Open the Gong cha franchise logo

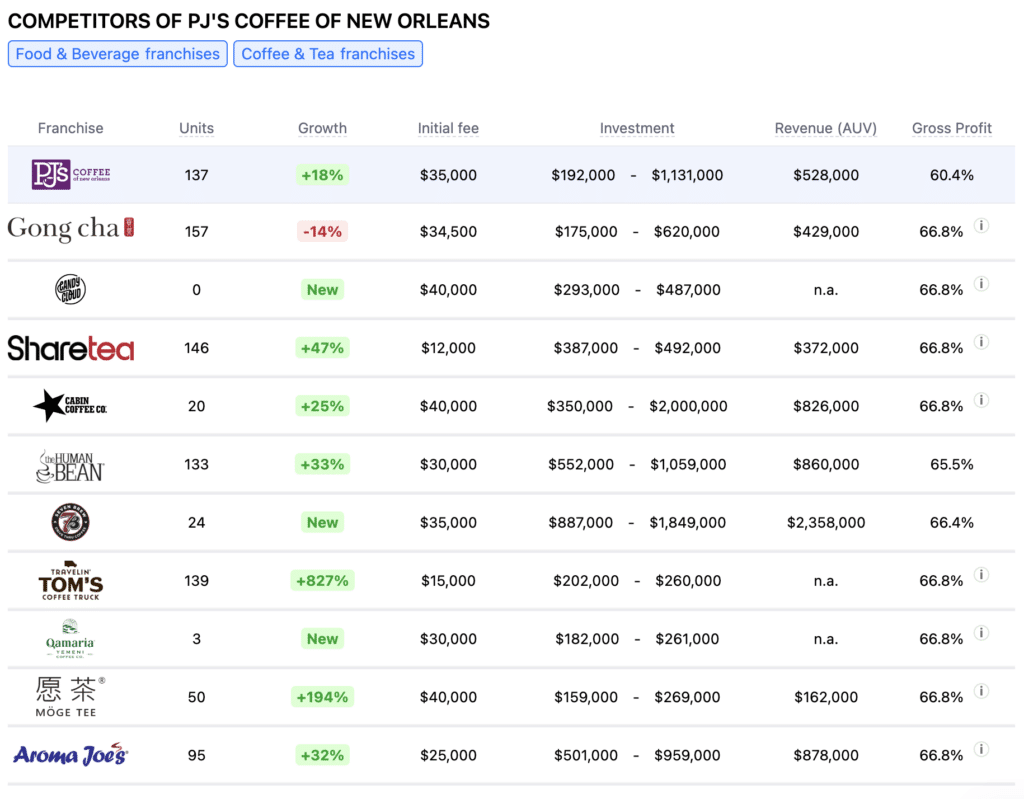click(x=71, y=229)
